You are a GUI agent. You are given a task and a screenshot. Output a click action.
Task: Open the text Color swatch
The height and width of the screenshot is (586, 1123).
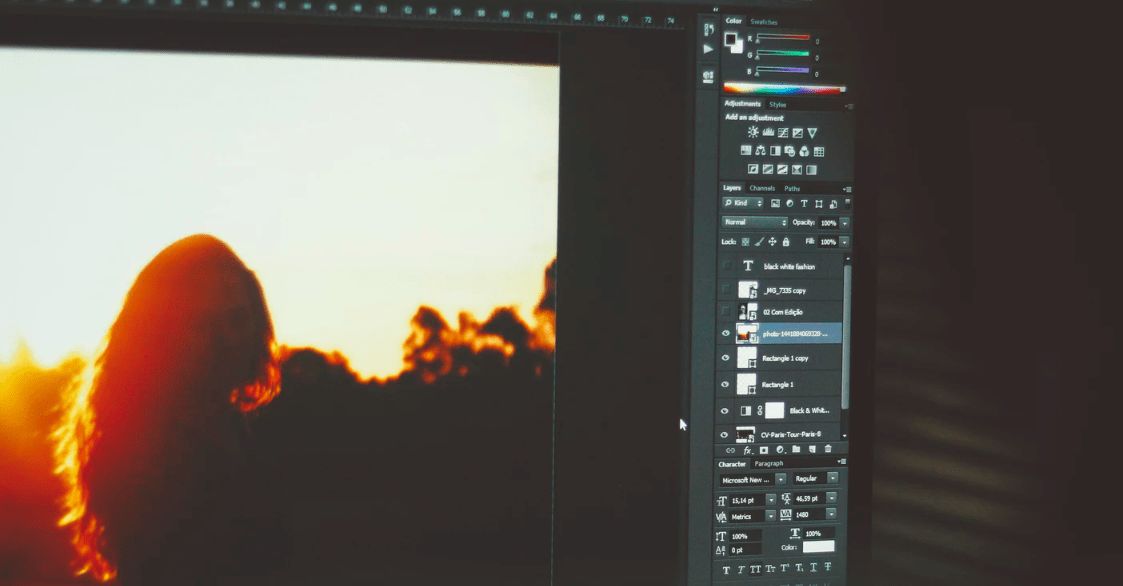click(819, 547)
